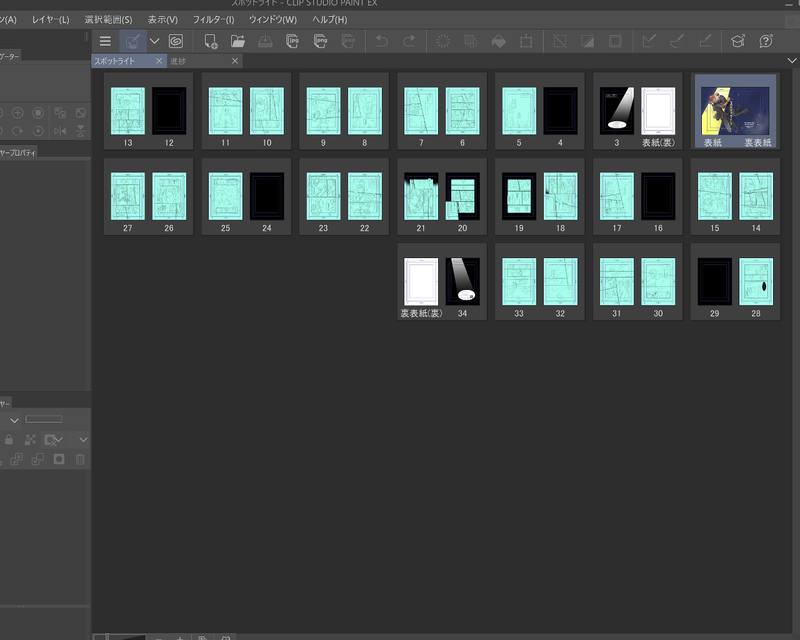
Task: Click Navigator reset rotation icon
Action: 38,131
